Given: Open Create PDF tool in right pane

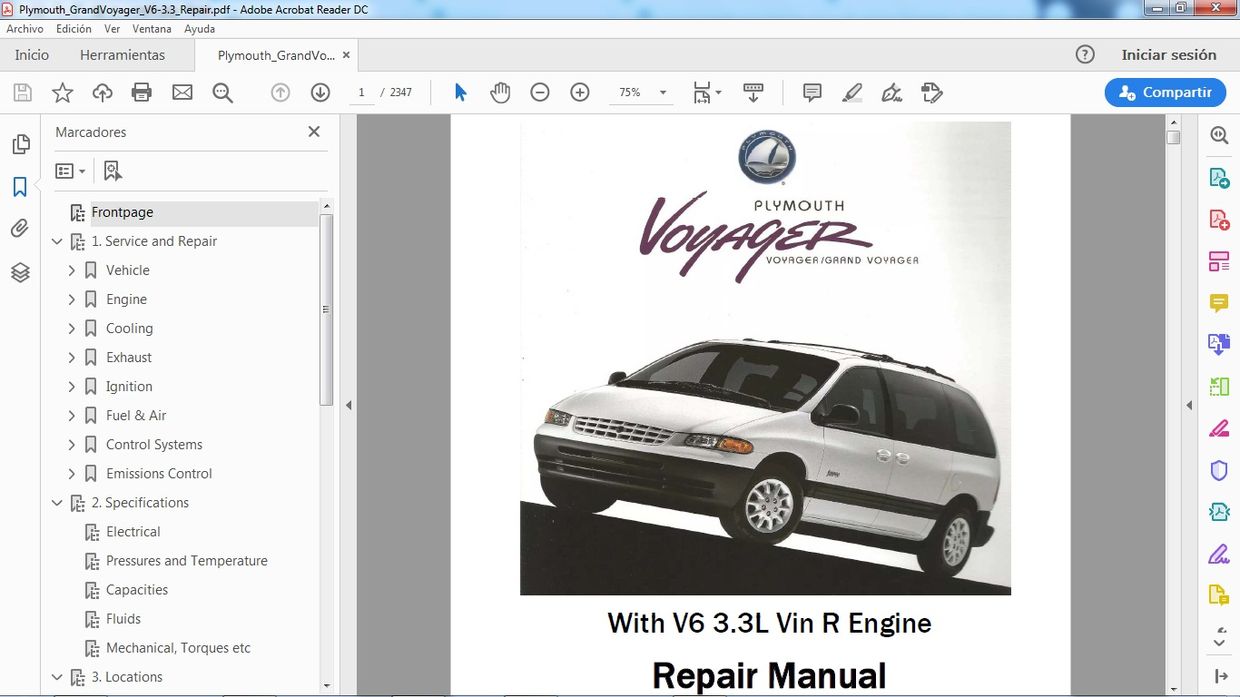Looking at the screenshot, I should point(1219,220).
